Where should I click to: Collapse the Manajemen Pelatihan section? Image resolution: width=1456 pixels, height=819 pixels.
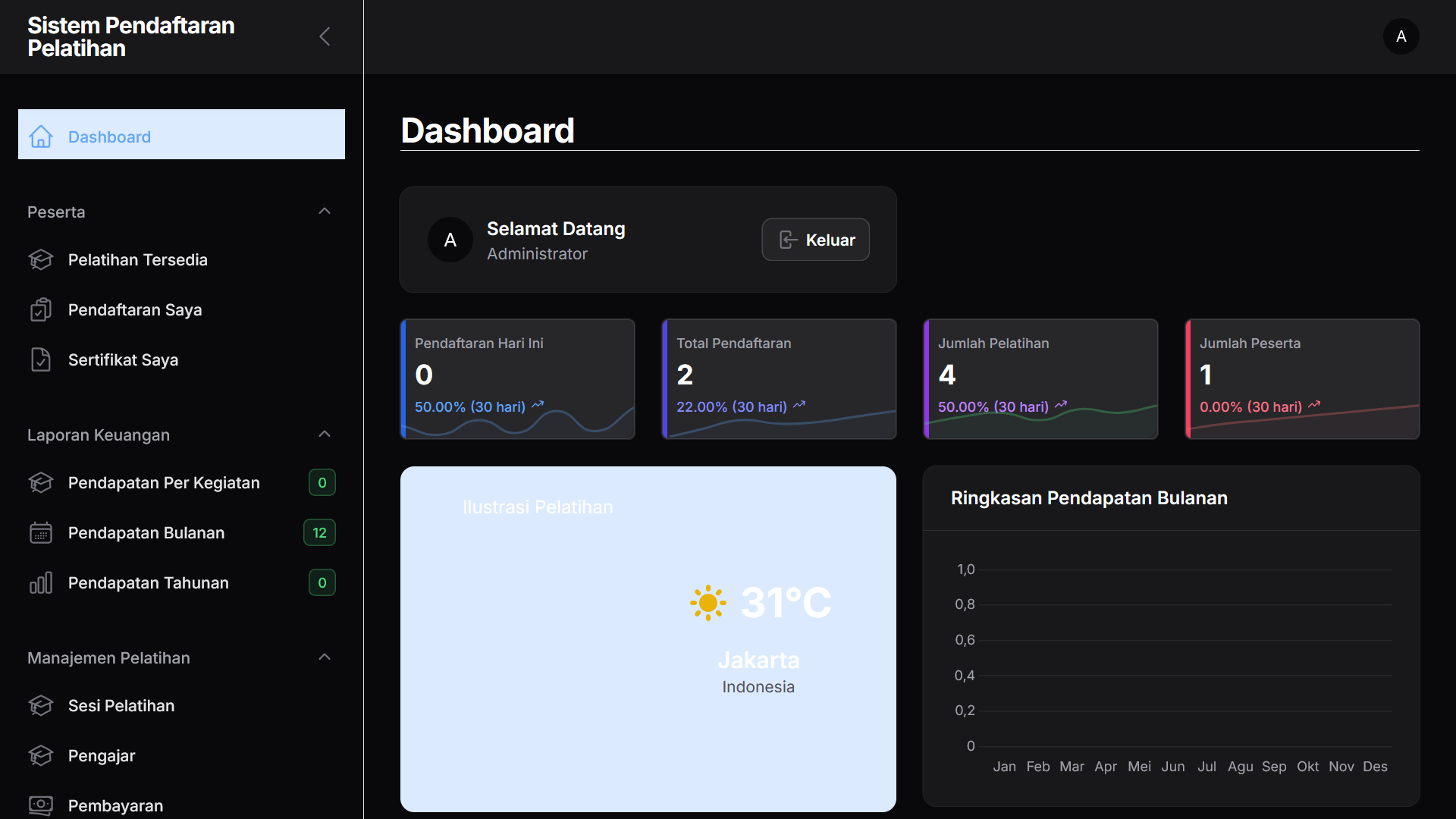(325, 657)
